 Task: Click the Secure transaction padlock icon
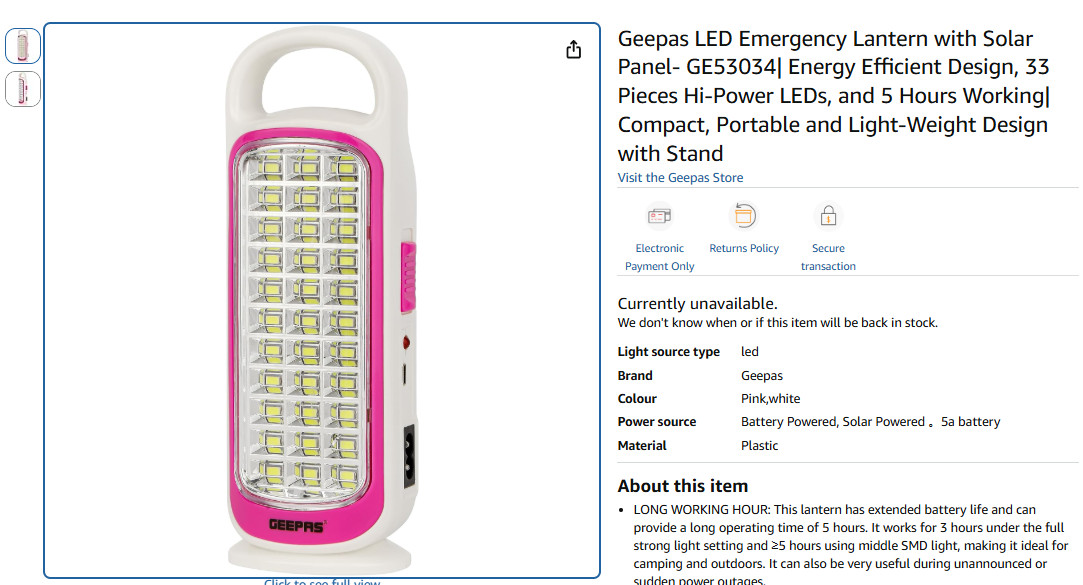coord(828,216)
